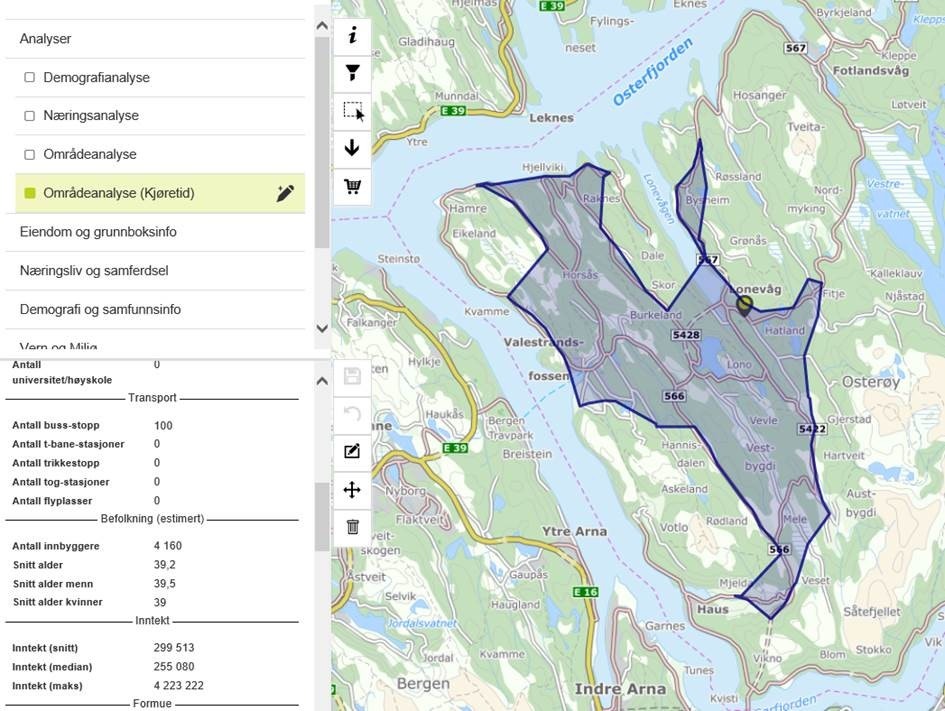Image resolution: width=945 pixels, height=711 pixels.
Task: Open the info tool on the map toolbar
Action: coord(351,35)
